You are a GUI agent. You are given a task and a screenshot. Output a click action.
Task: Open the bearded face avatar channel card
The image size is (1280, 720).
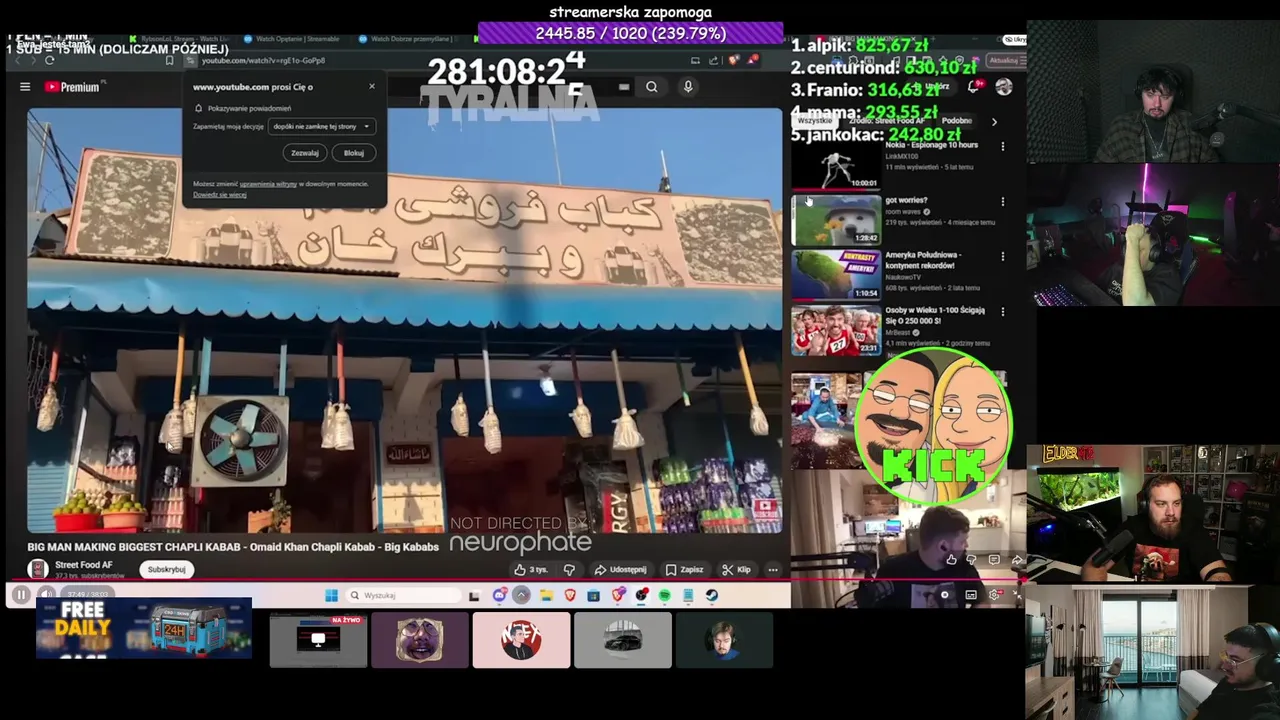point(420,641)
